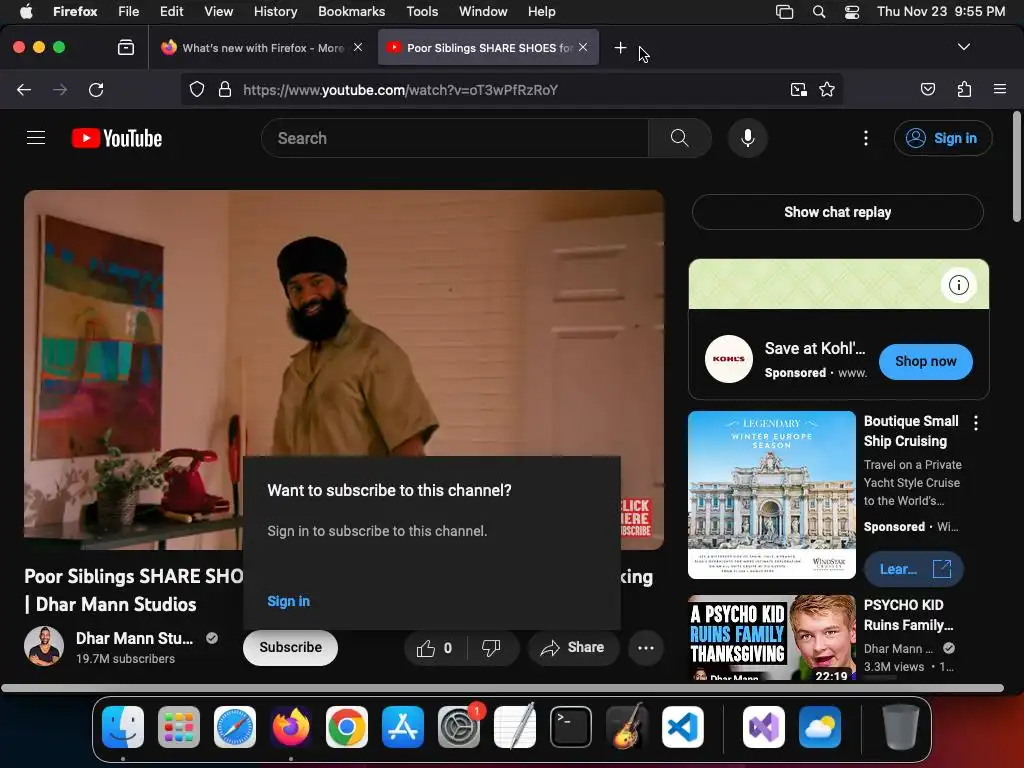The image size is (1024, 768).
Task: Open Firefox extensions puzzle icon
Action: 964,89
